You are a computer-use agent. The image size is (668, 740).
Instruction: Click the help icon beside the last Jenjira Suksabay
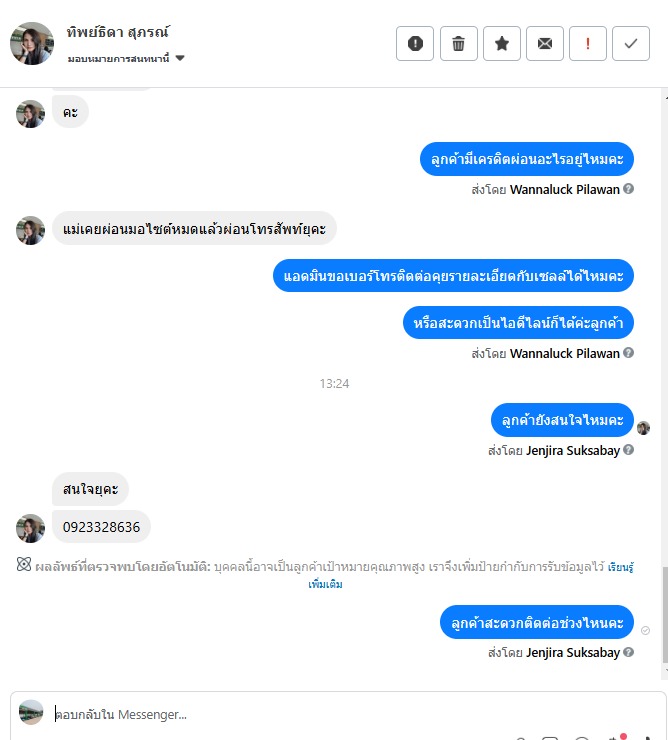pos(628,652)
